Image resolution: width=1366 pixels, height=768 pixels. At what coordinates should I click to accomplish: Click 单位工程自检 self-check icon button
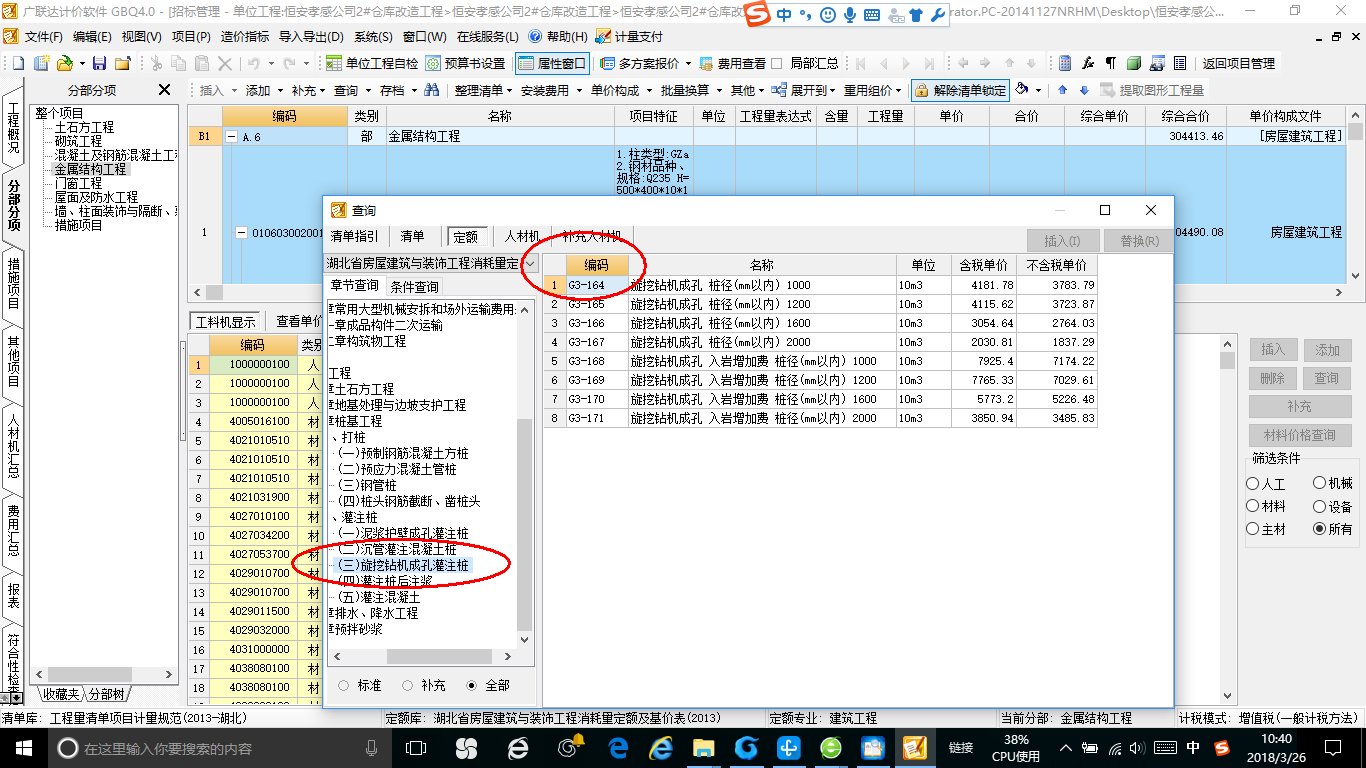coord(372,63)
